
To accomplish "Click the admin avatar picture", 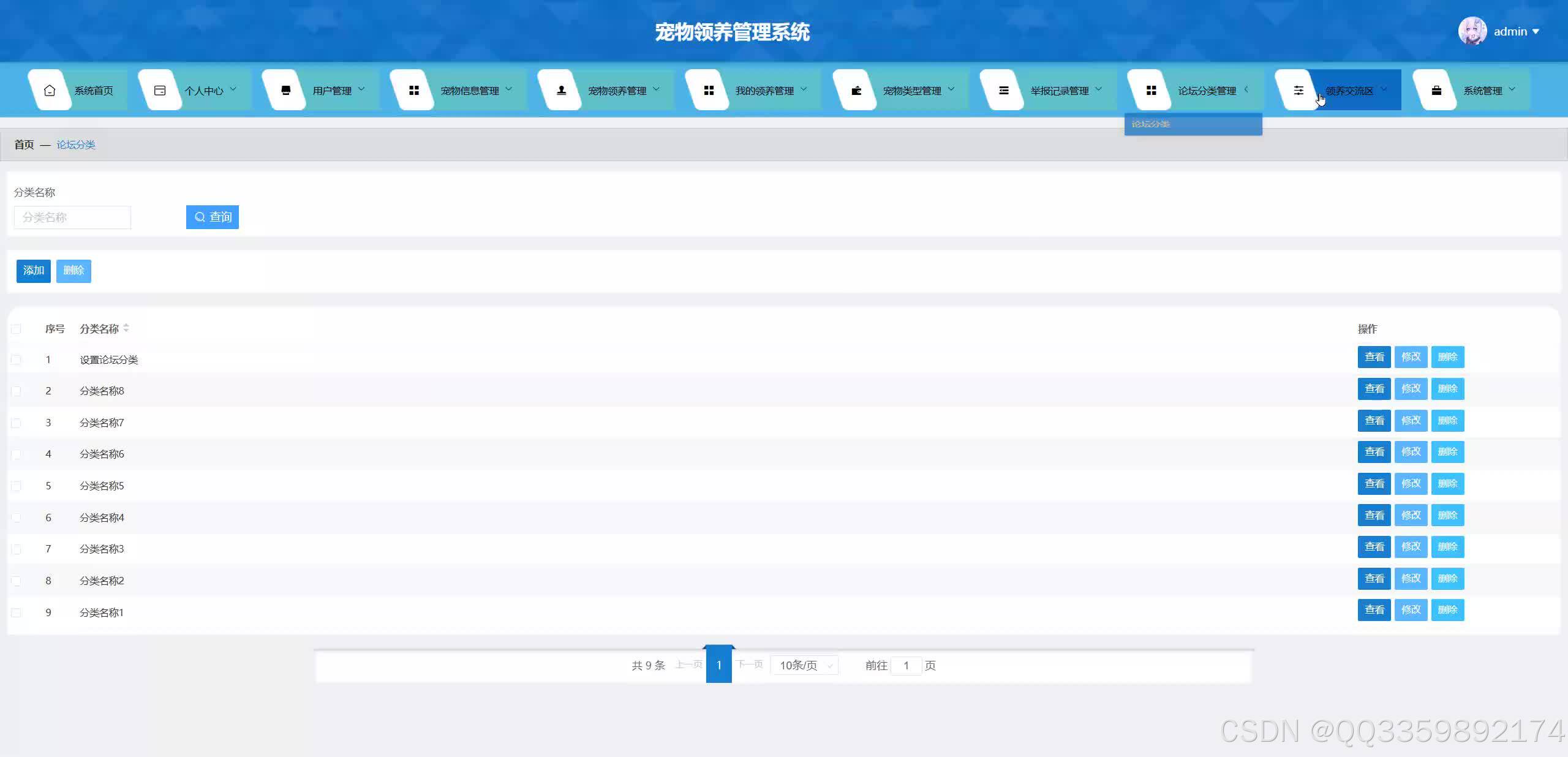I will pyautogui.click(x=1472, y=31).
